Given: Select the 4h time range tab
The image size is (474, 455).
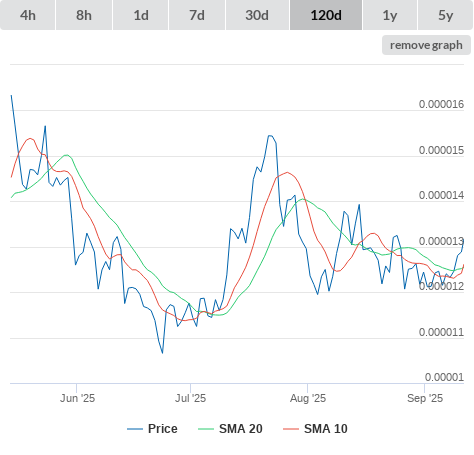Looking at the screenshot, I should [28, 15].
